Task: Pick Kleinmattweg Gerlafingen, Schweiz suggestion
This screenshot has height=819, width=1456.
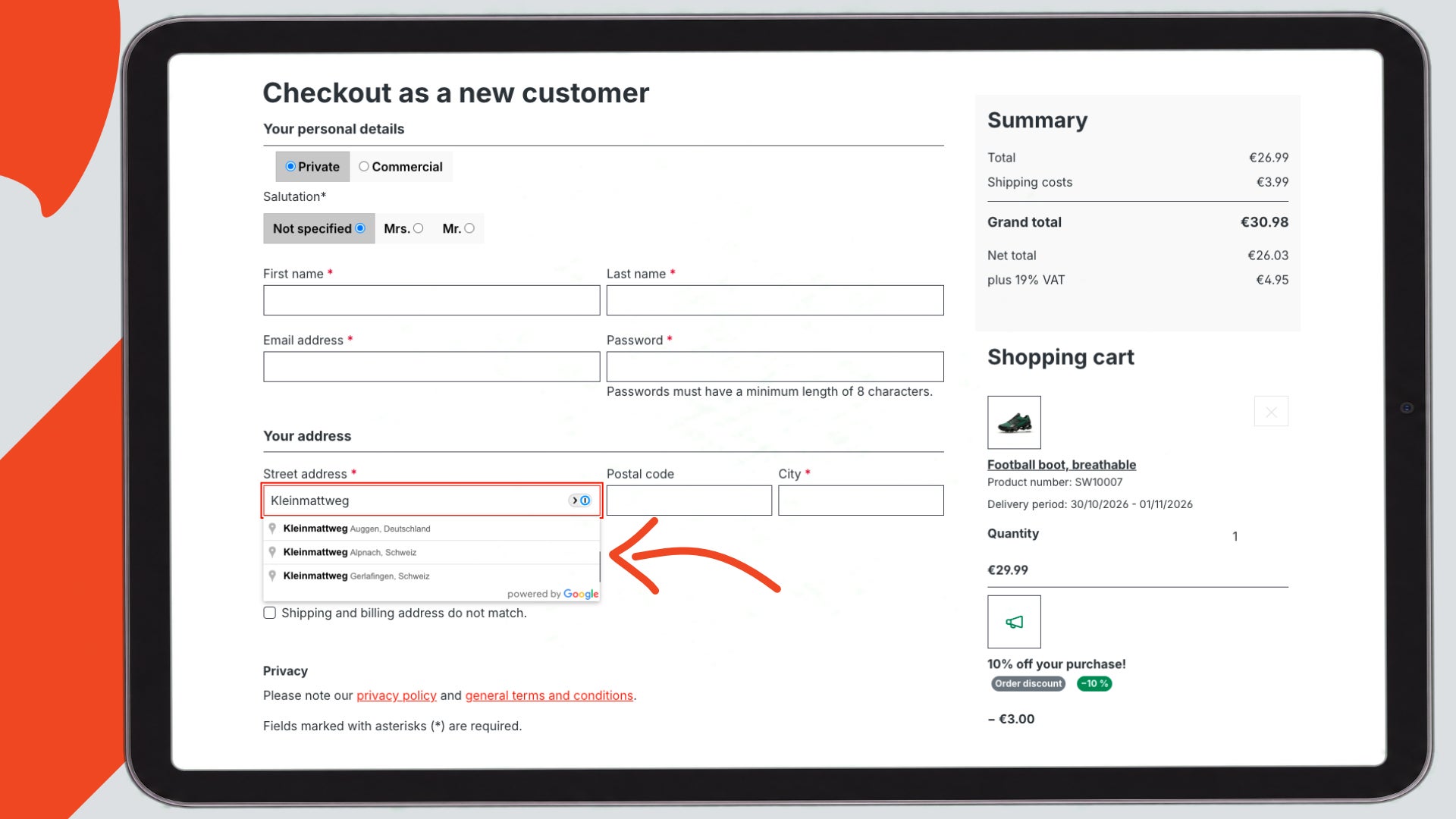Action: pyautogui.click(x=431, y=576)
